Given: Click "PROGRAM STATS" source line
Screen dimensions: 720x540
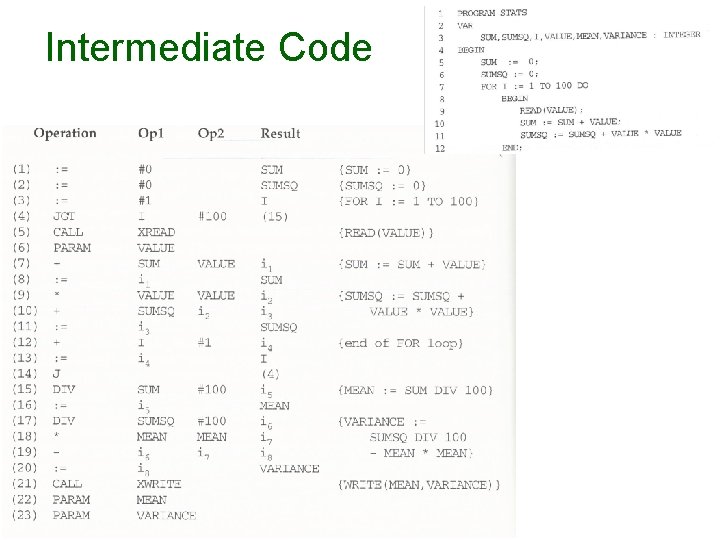Looking at the screenshot, I should (x=492, y=13).
